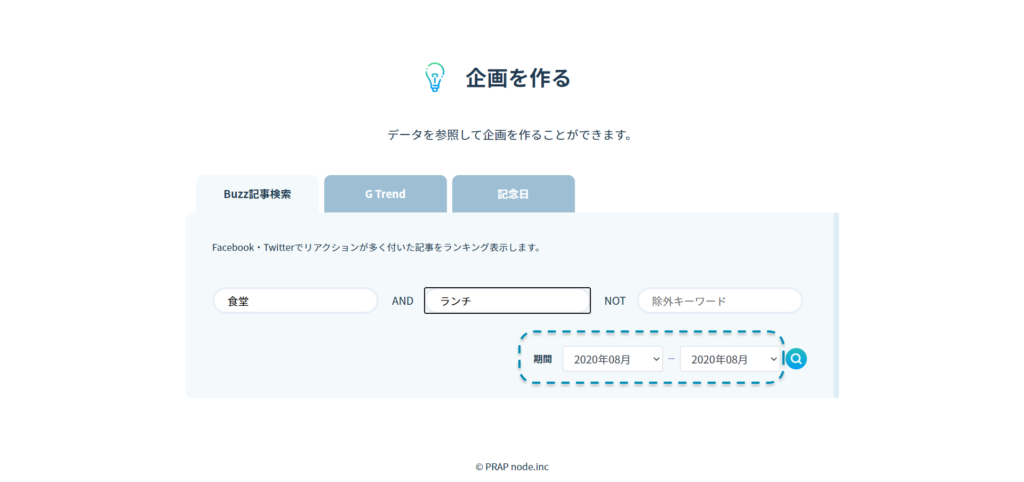Click the © PRAP node.inc footer text
The height and width of the screenshot is (482, 1024).
[x=511, y=466]
